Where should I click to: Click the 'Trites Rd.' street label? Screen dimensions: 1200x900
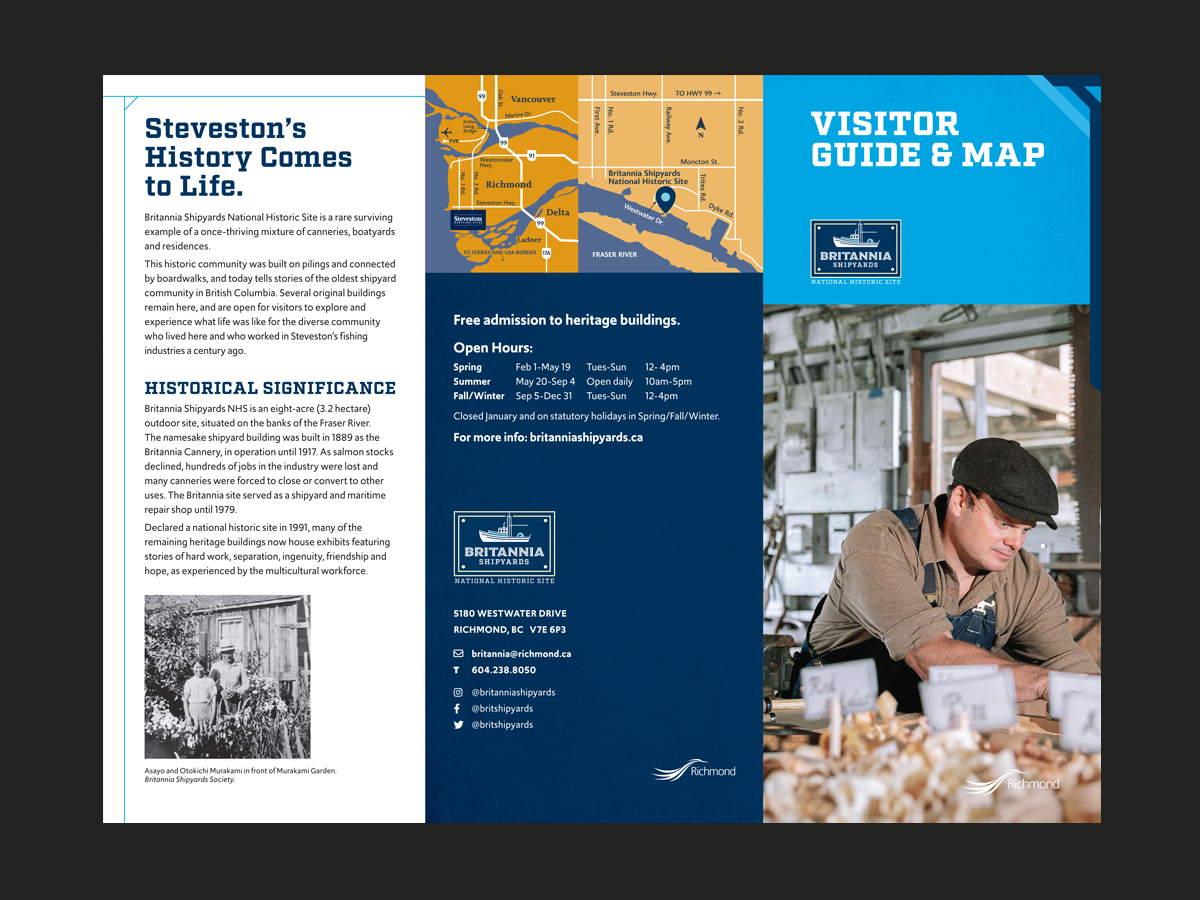(703, 187)
